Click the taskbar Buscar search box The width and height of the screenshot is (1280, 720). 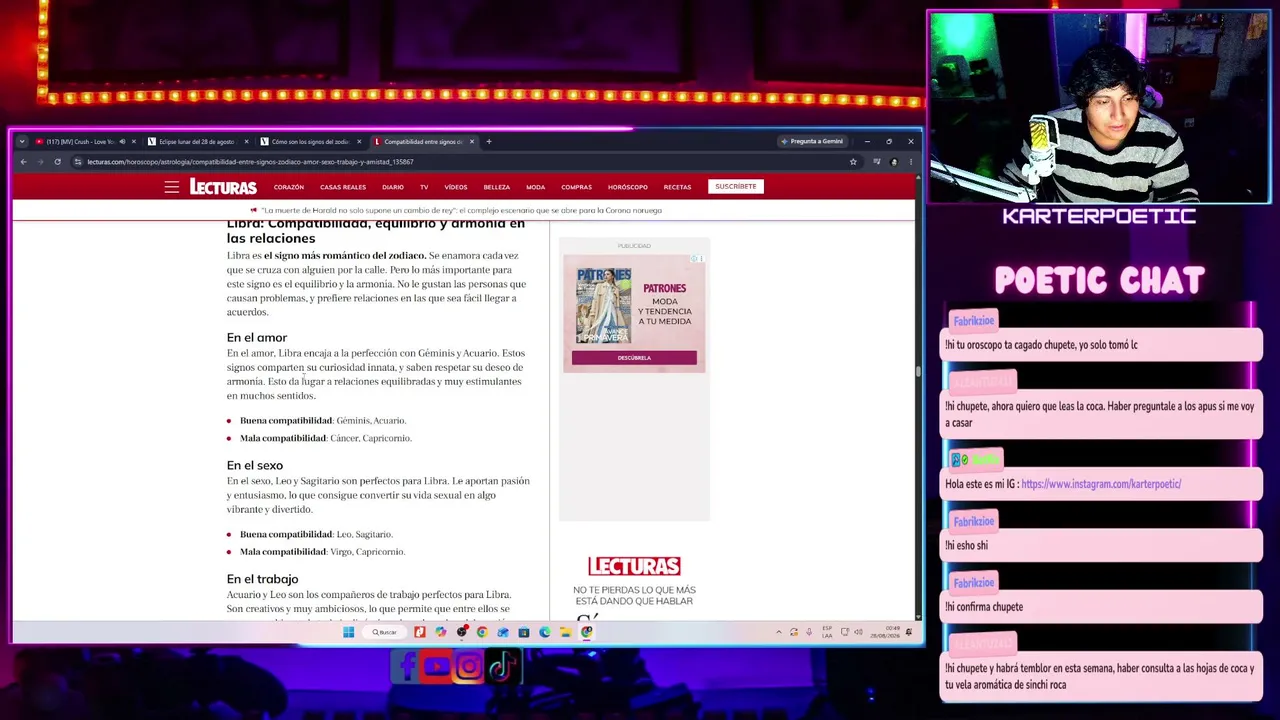tap(385, 632)
